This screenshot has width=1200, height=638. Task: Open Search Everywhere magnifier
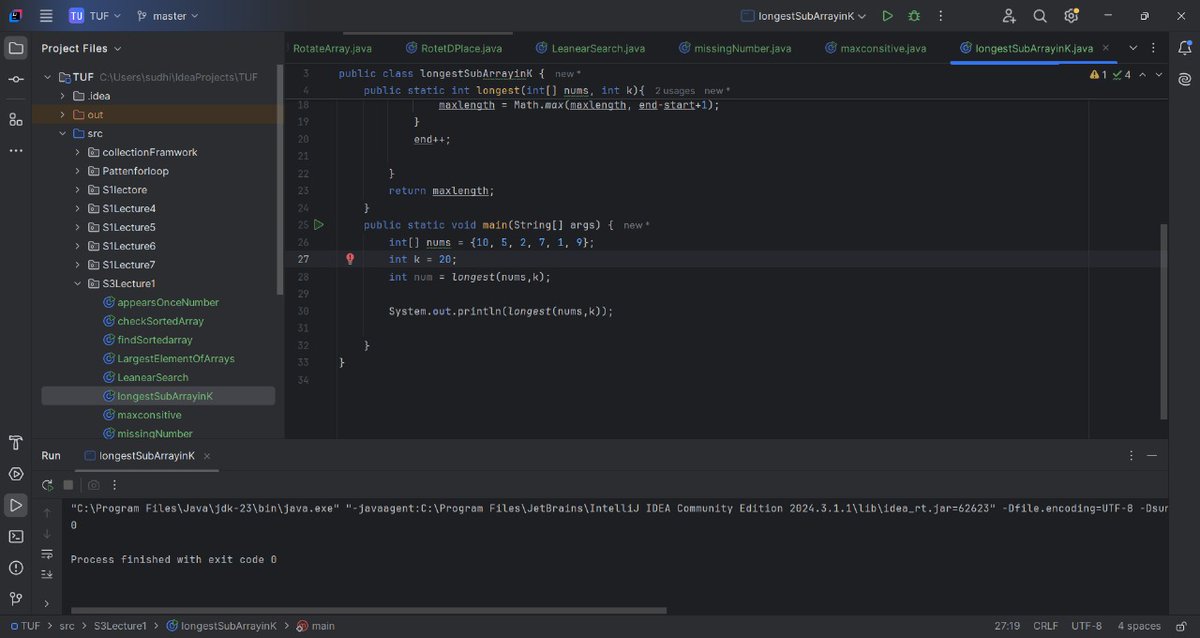(x=1040, y=16)
